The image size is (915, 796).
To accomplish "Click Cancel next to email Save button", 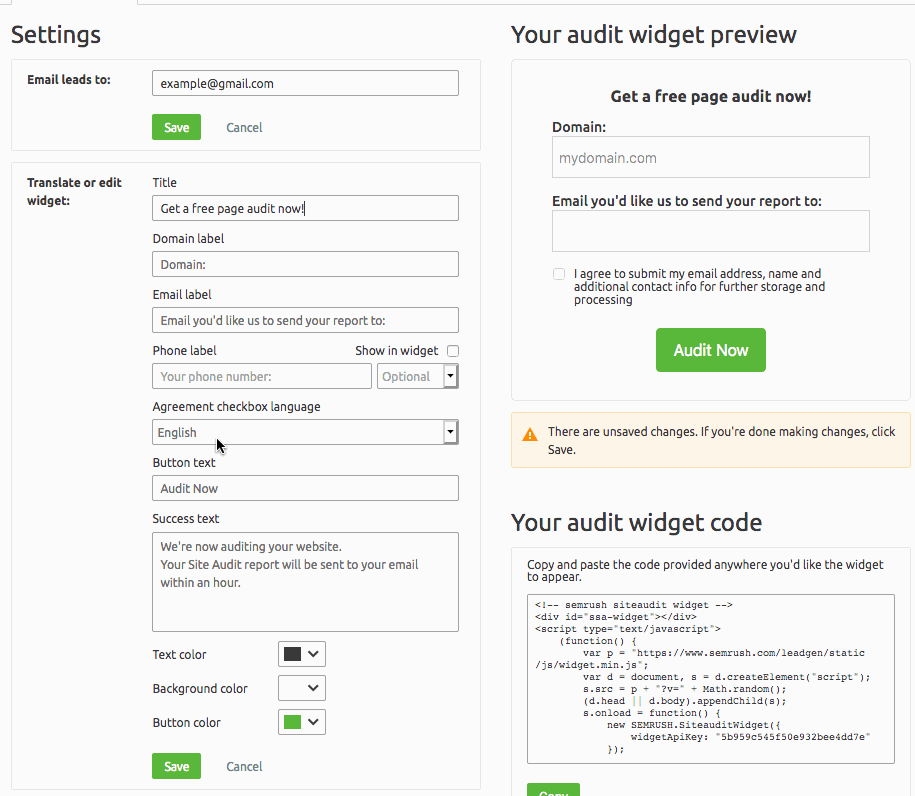I will [244, 127].
